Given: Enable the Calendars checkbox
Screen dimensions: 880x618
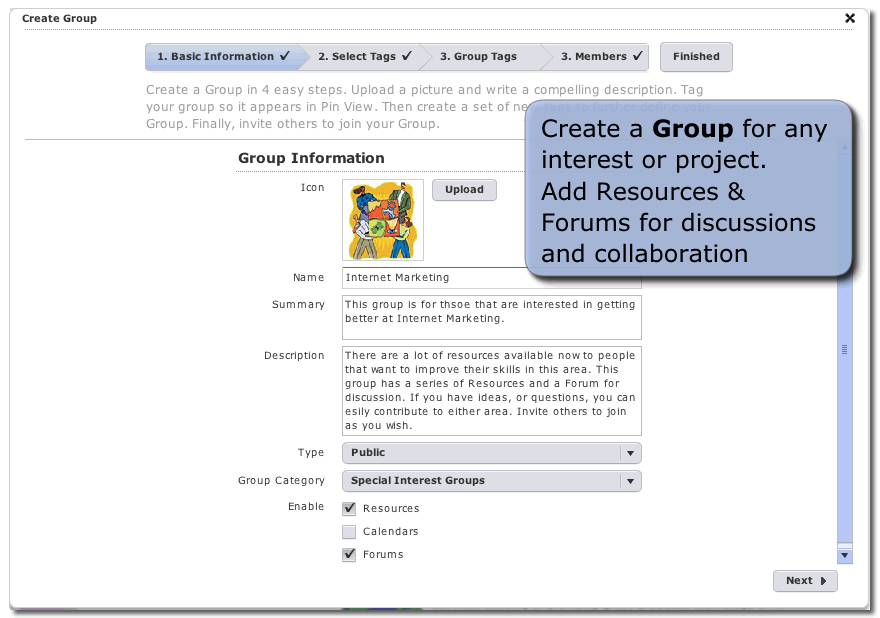Looking at the screenshot, I should point(349,531).
